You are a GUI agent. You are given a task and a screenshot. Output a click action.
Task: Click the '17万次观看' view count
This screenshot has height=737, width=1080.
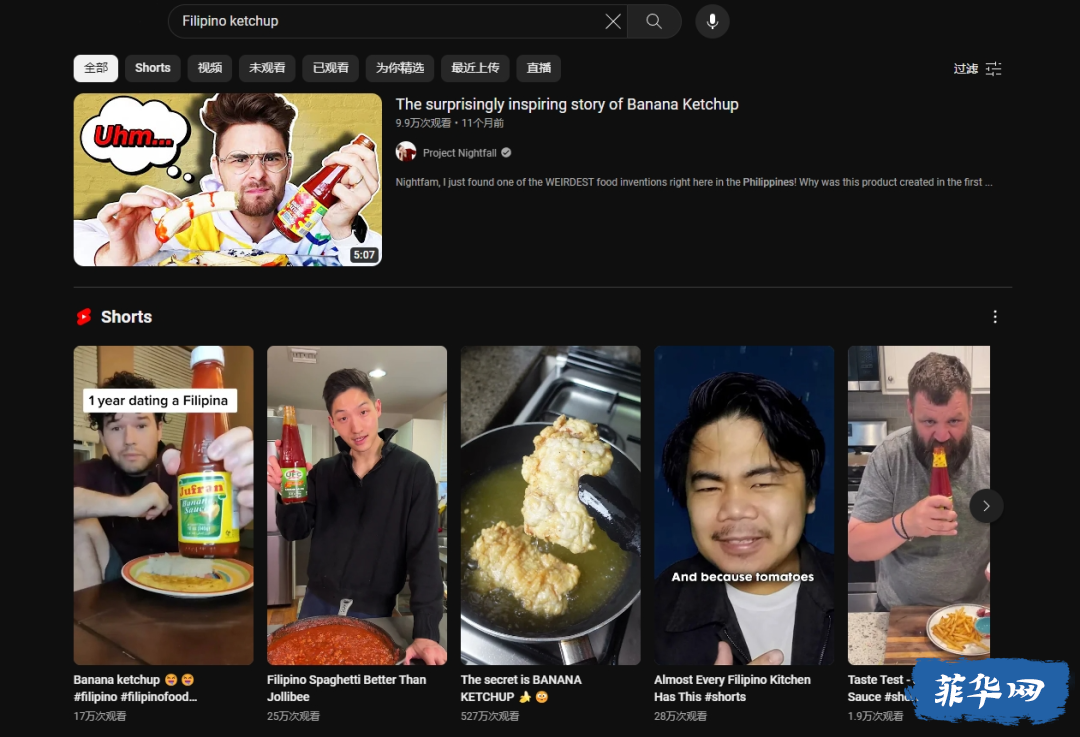pos(100,716)
